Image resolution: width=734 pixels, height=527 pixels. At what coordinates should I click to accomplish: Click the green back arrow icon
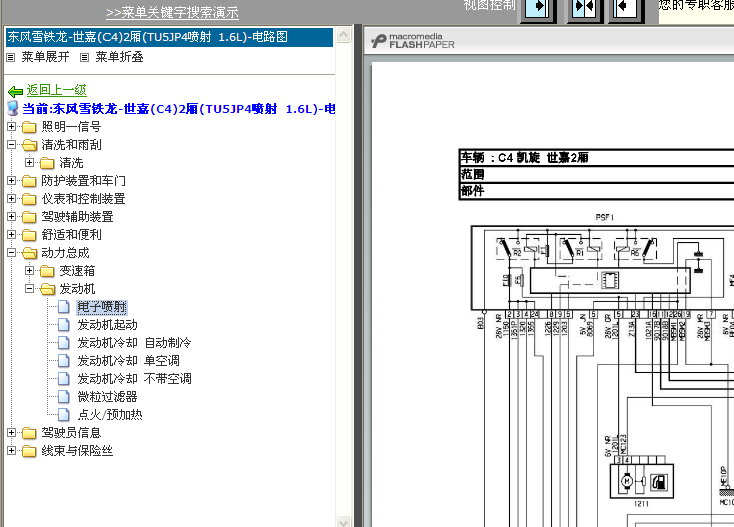pyautogui.click(x=15, y=91)
